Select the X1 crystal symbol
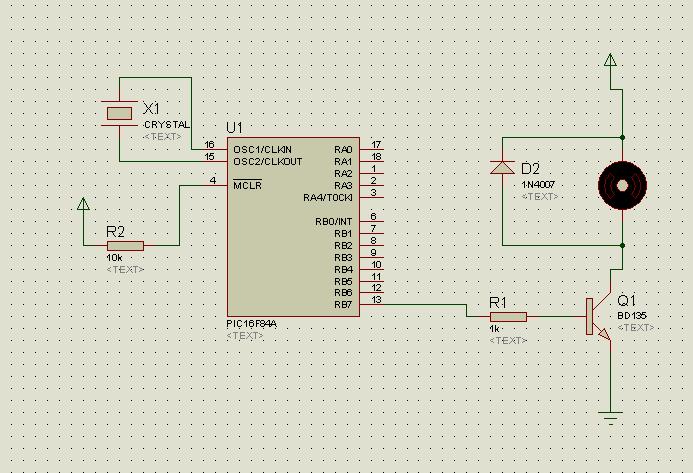Viewport: 693px width, 473px height. (119, 114)
